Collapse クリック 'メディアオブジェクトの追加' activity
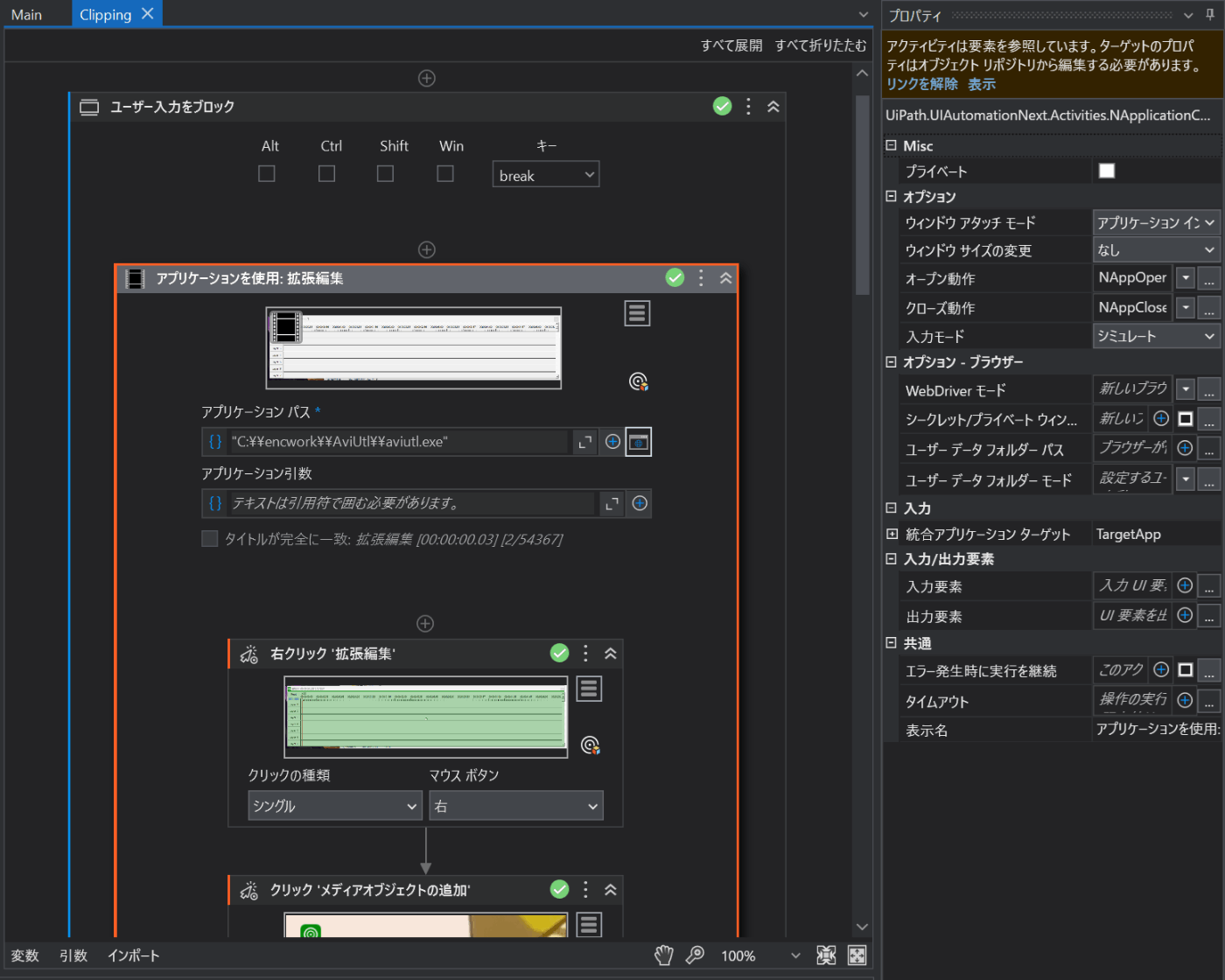This screenshot has height=980, width=1225. pyautogui.click(x=611, y=890)
